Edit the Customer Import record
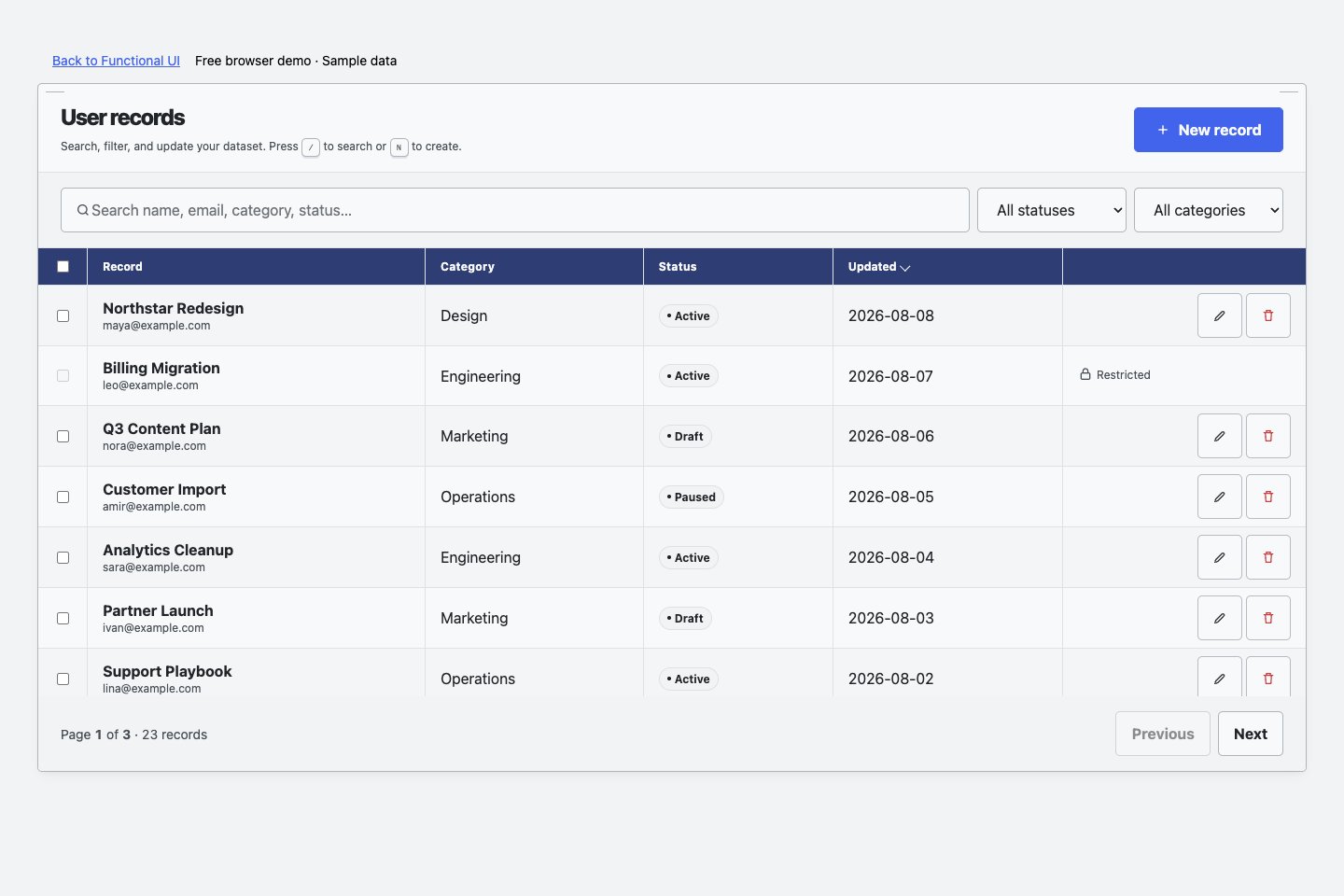The image size is (1344, 896). pyautogui.click(x=1219, y=497)
